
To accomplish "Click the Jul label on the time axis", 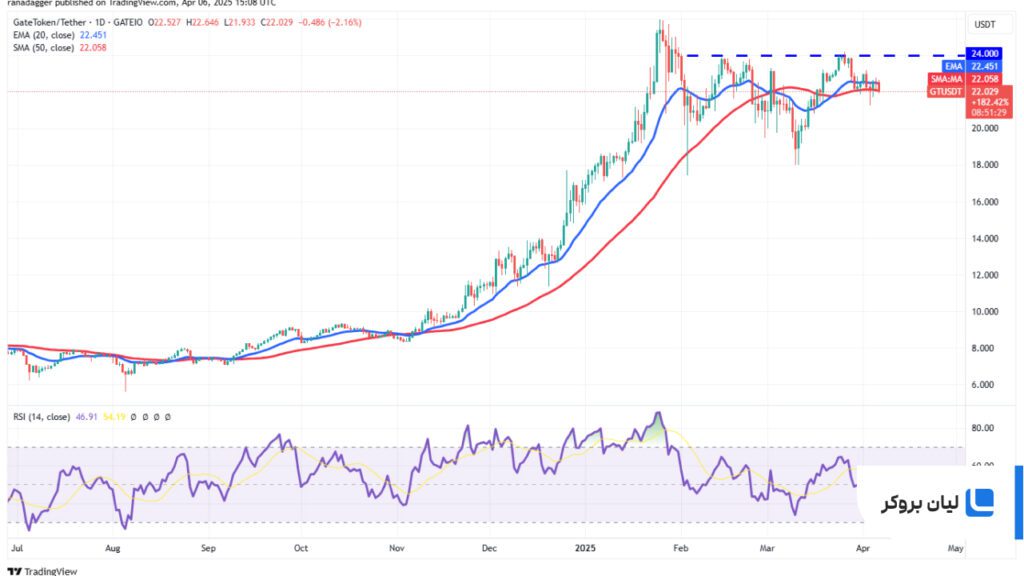I will [x=17, y=548].
